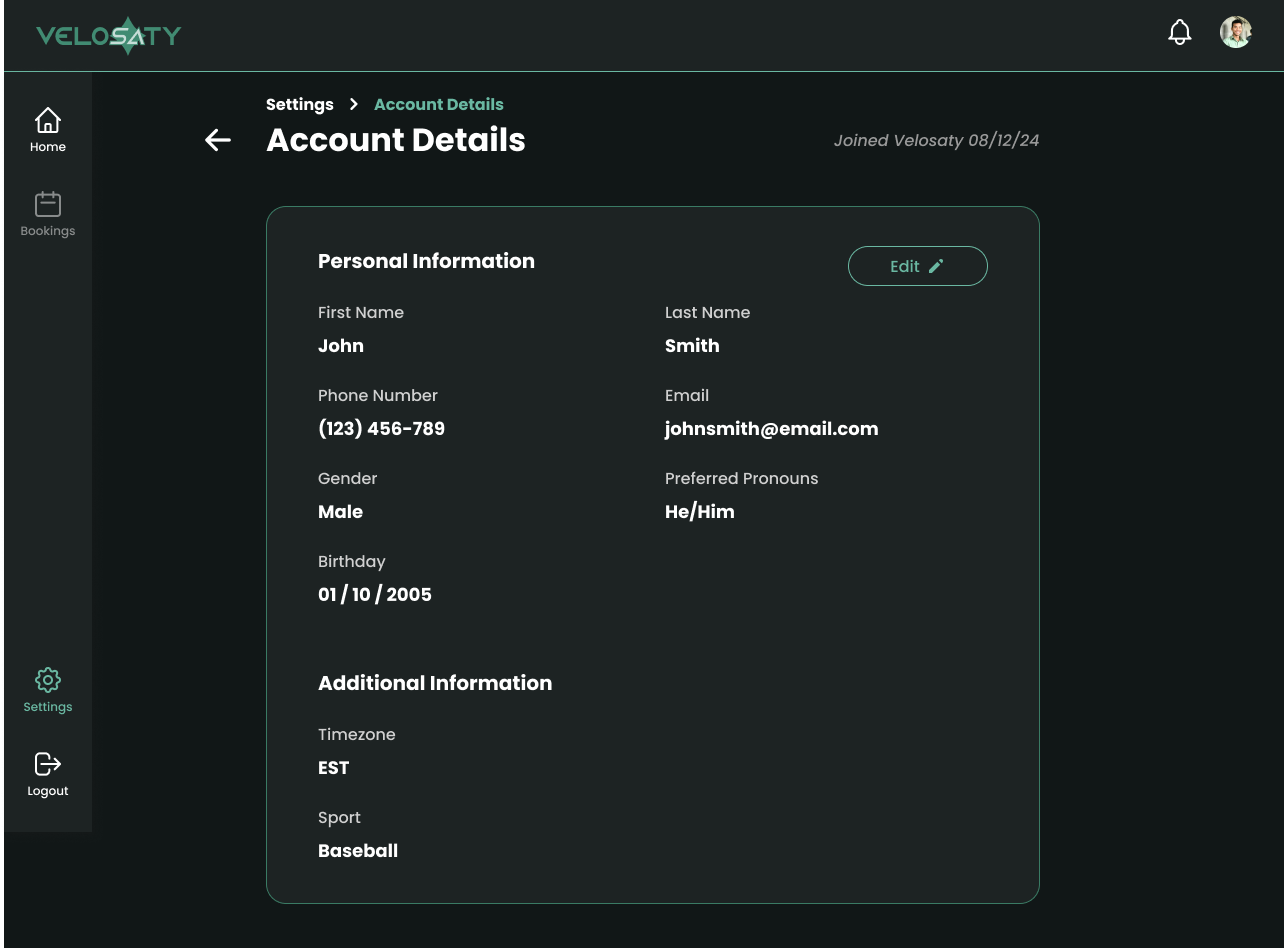1284x948 pixels.
Task: Click the Settings gear icon
Action: (x=48, y=679)
